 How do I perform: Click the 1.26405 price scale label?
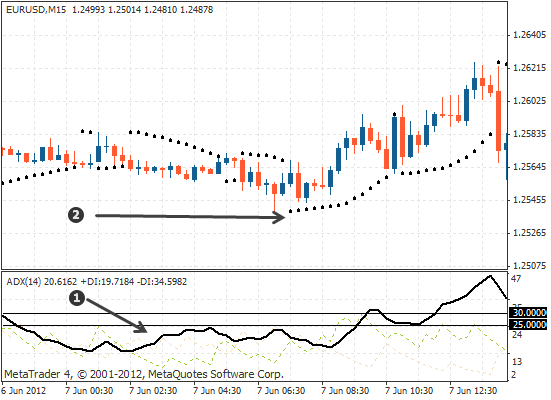(529, 35)
